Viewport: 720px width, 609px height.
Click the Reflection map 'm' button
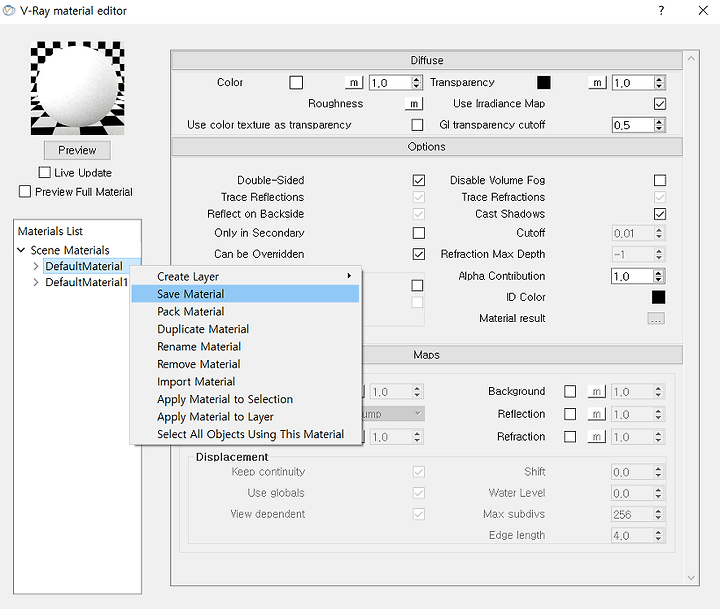596,414
